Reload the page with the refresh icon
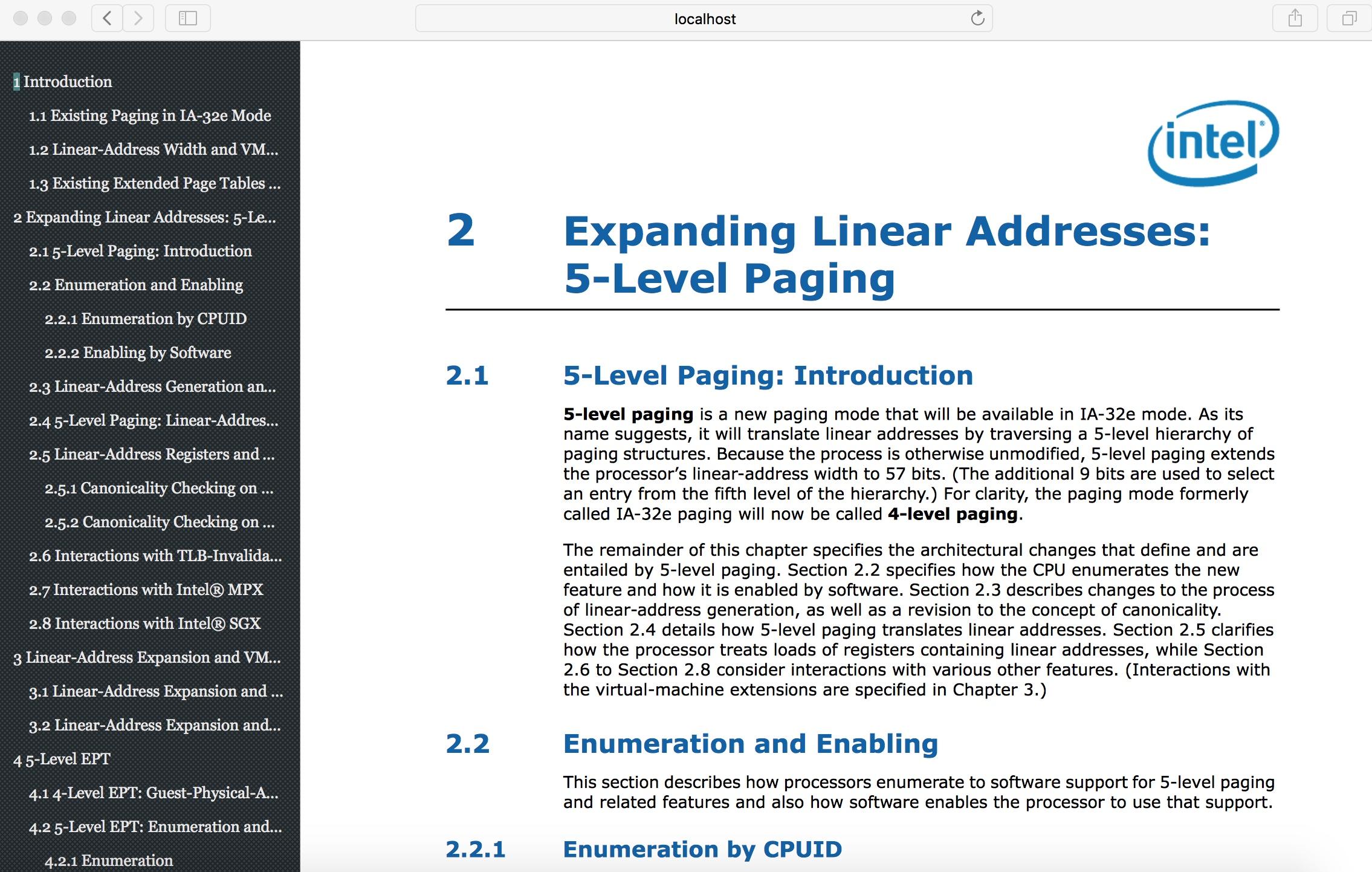Viewport: 1372px width, 872px height. click(977, 19)
